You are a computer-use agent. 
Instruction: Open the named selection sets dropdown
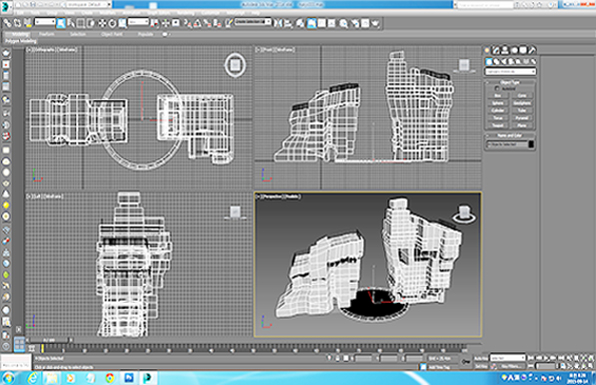click(x=253, y=22)
